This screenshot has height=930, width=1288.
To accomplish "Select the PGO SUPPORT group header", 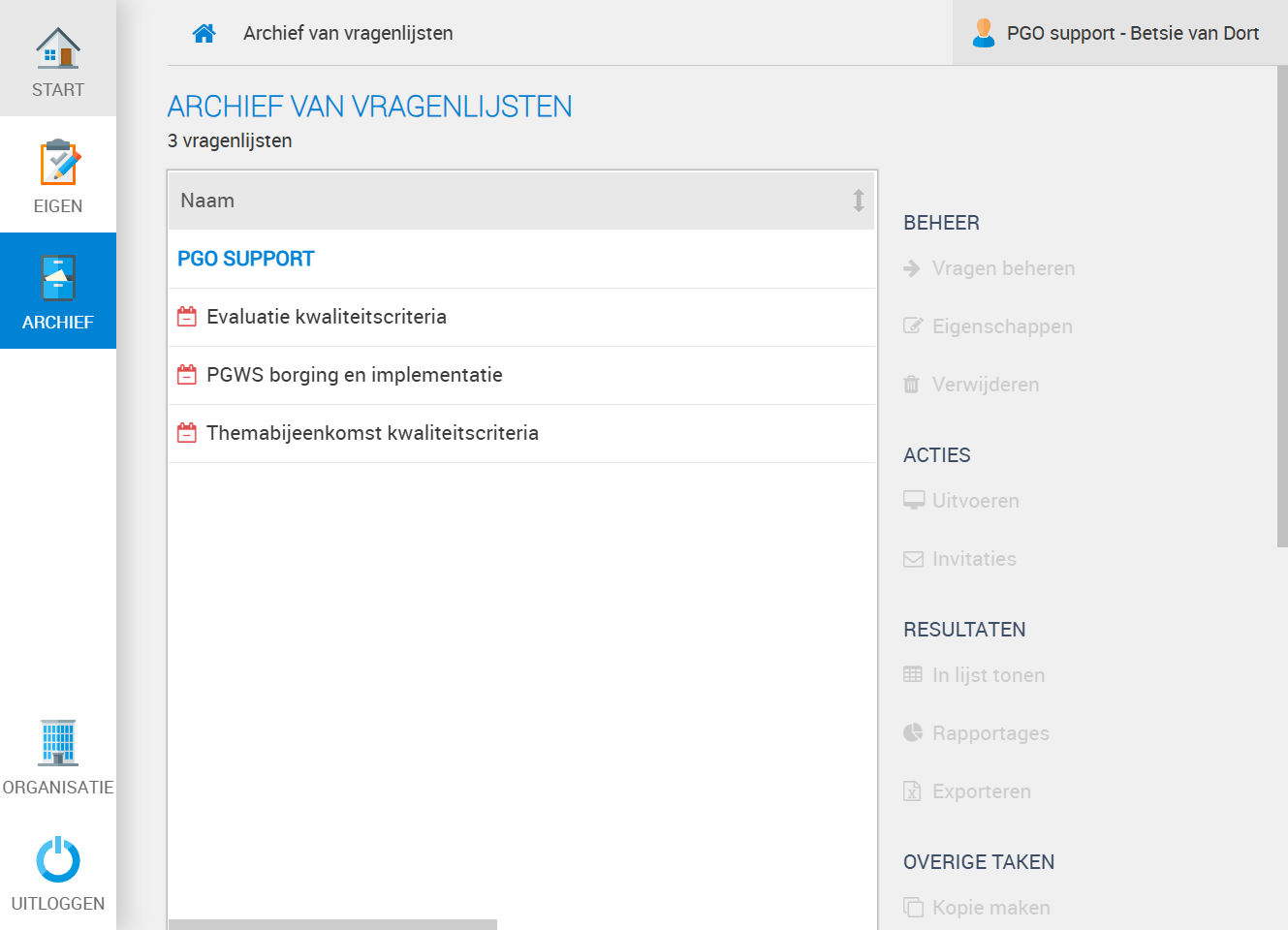I will pos(246,259).
